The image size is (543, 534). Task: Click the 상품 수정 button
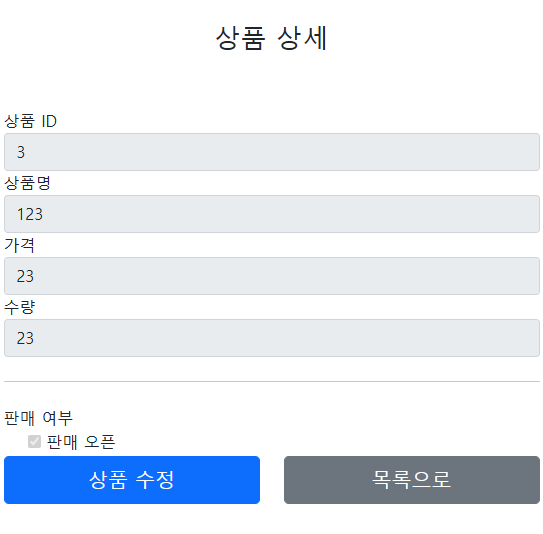[x=132, y=480]
